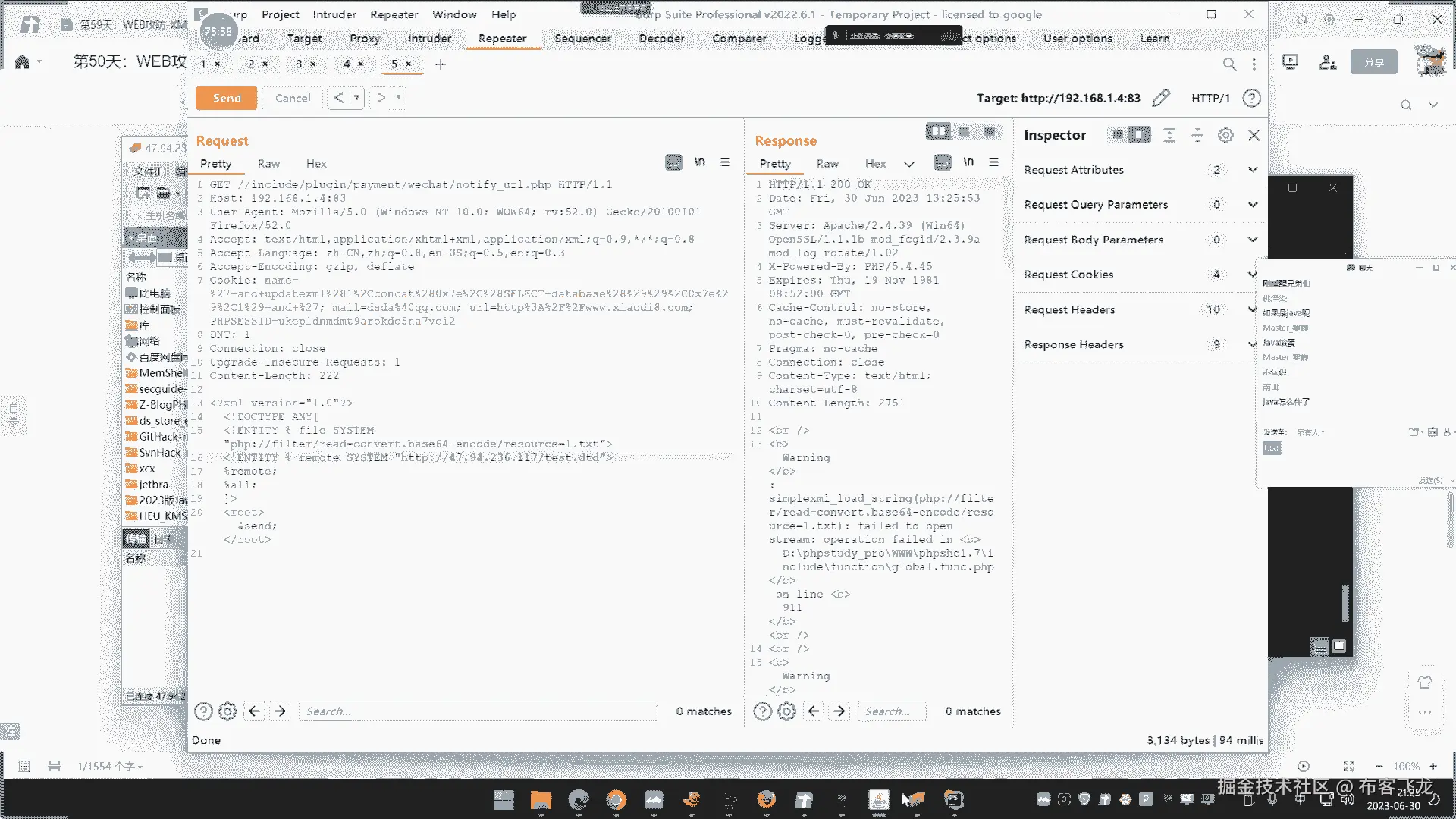Click the edit target pencil icon
The width and height of the screenshot is (1456, 819).
click(x=1161, y=98)
